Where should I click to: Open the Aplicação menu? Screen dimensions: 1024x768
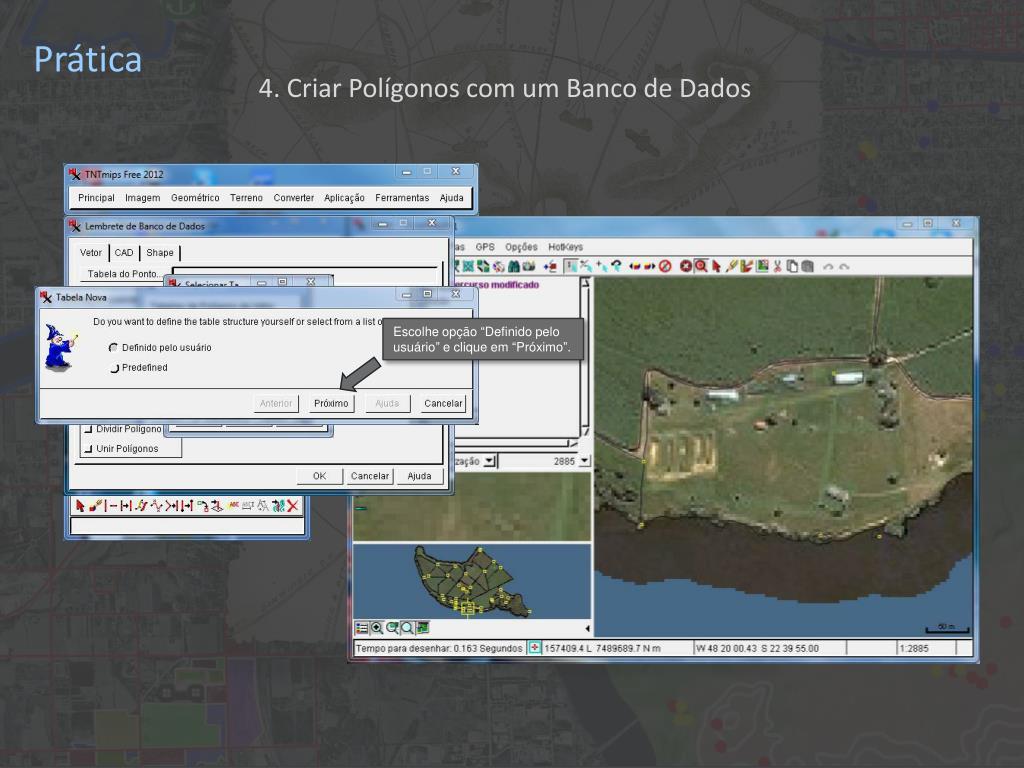pos(344,198)
